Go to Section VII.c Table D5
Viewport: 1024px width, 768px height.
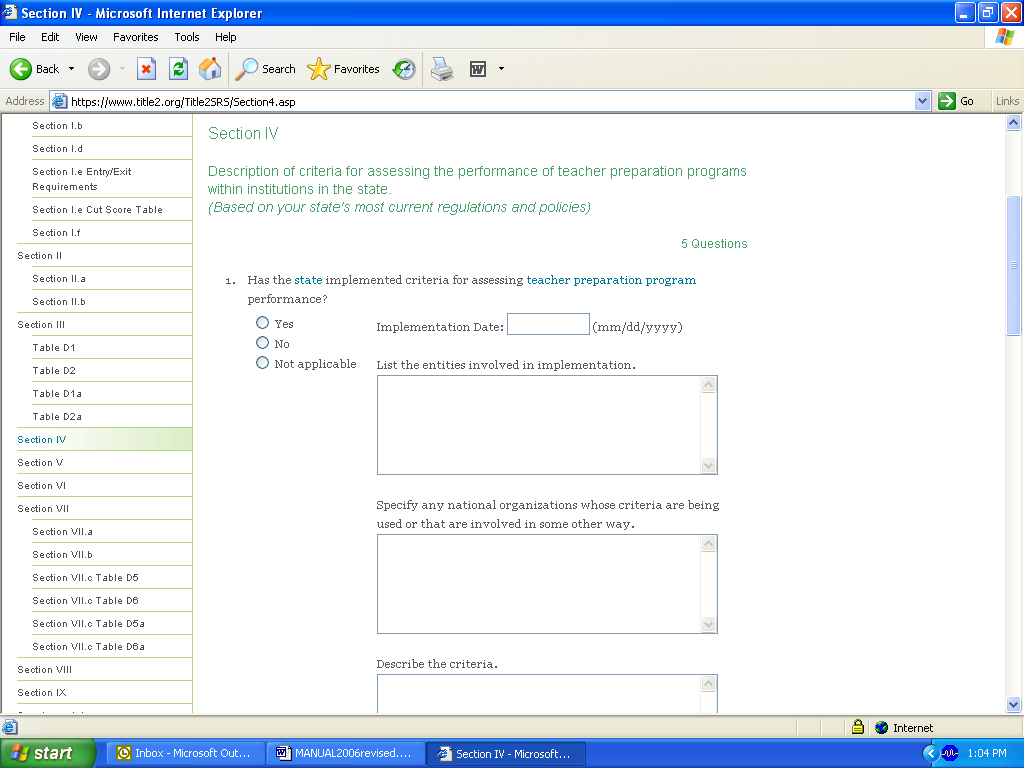[86, 578]
